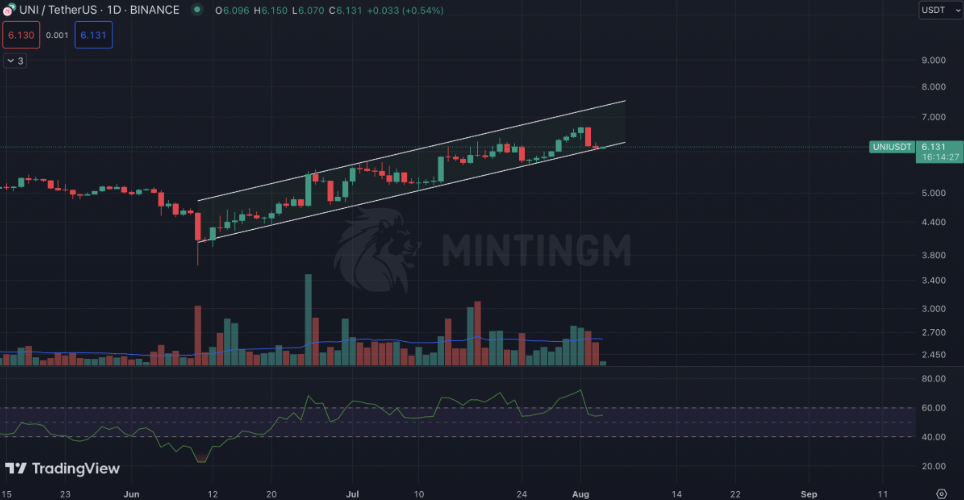
Task: Click the 1D interval in the title
Action: 114,10
